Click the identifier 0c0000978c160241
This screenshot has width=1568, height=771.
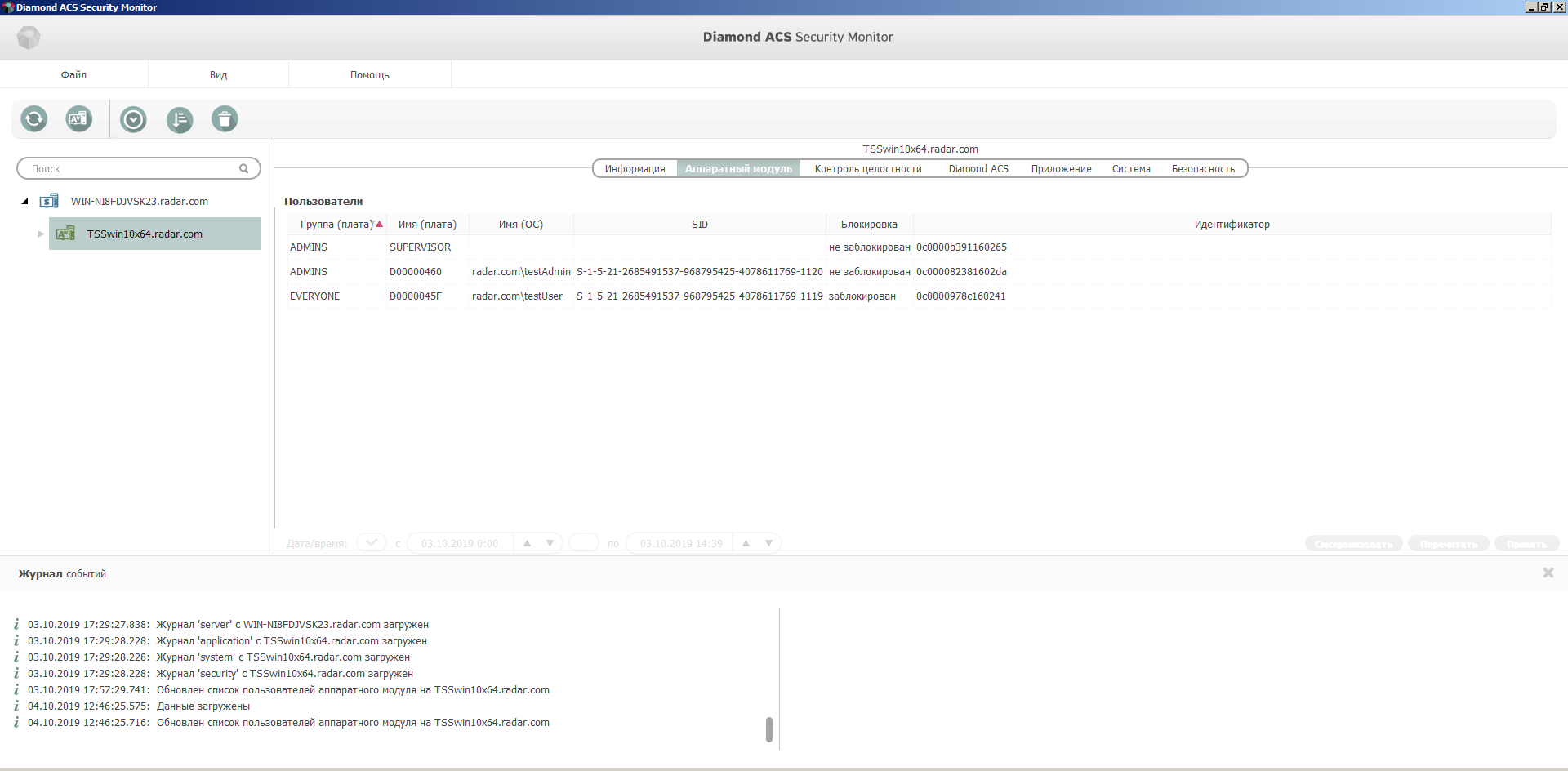(961, 296)
